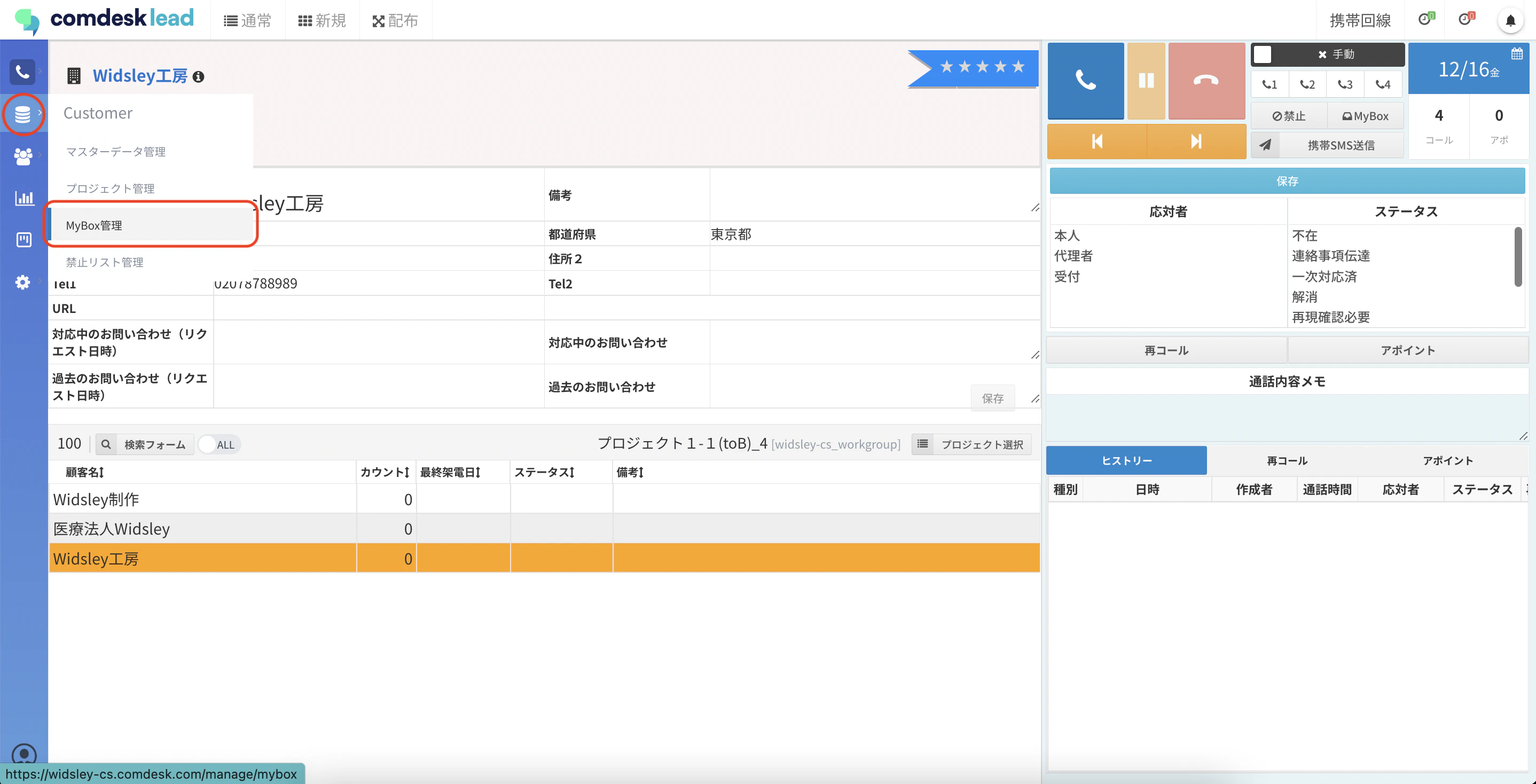Open the board icon in left sidebar
This screenshot has width=1536, height=784.
coord(24,240)
